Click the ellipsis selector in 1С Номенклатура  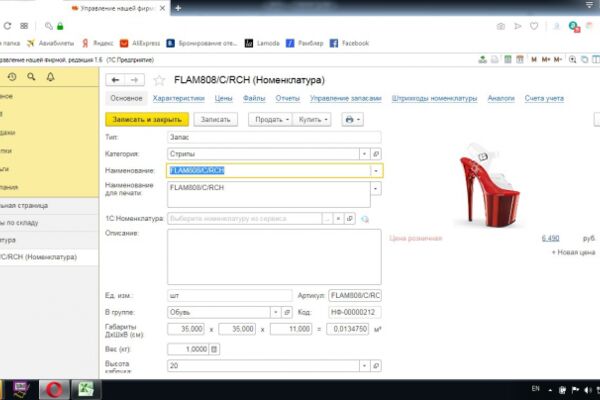pyautogui.click(x=327, y=219)
